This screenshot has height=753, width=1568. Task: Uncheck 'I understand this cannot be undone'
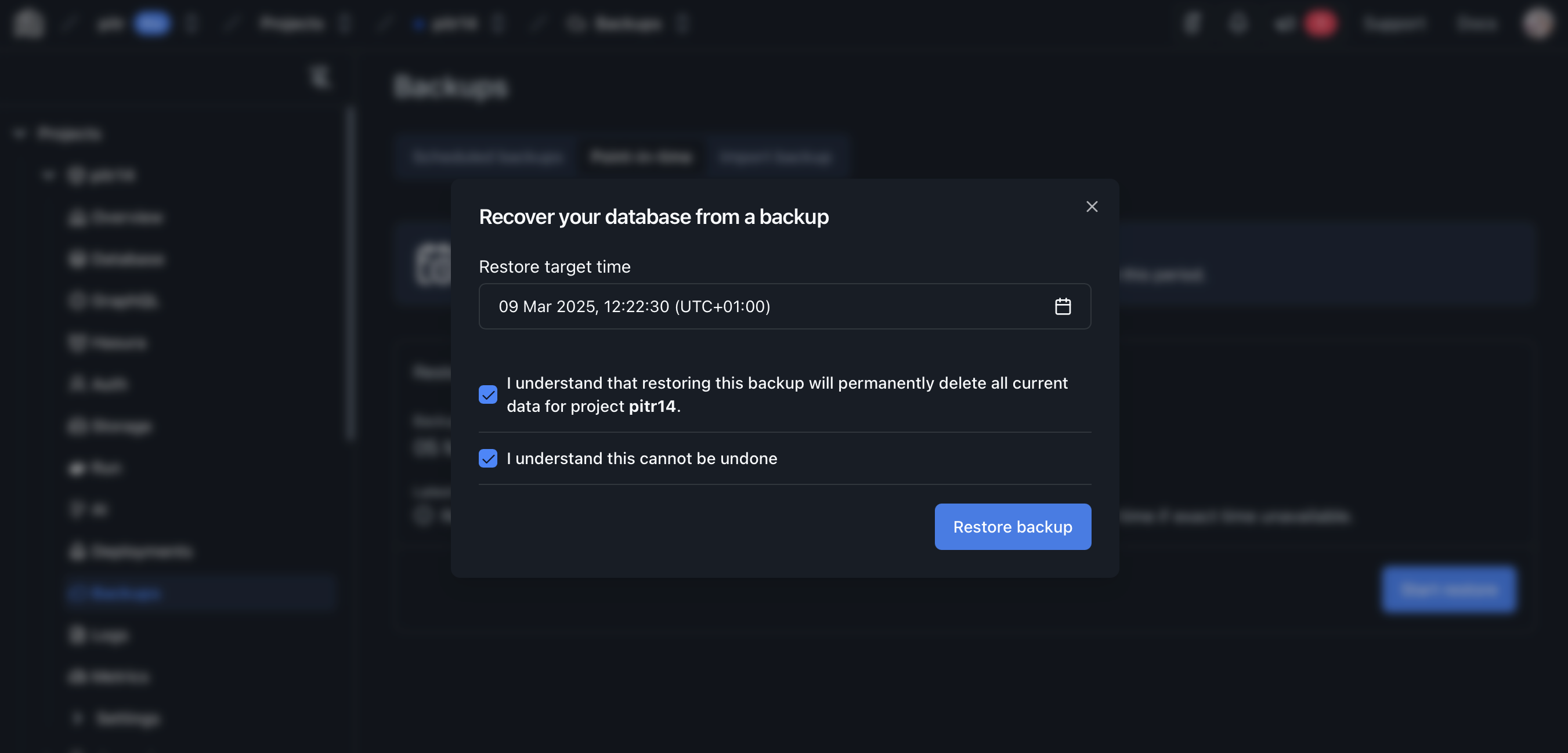click(x=487, y=458)
